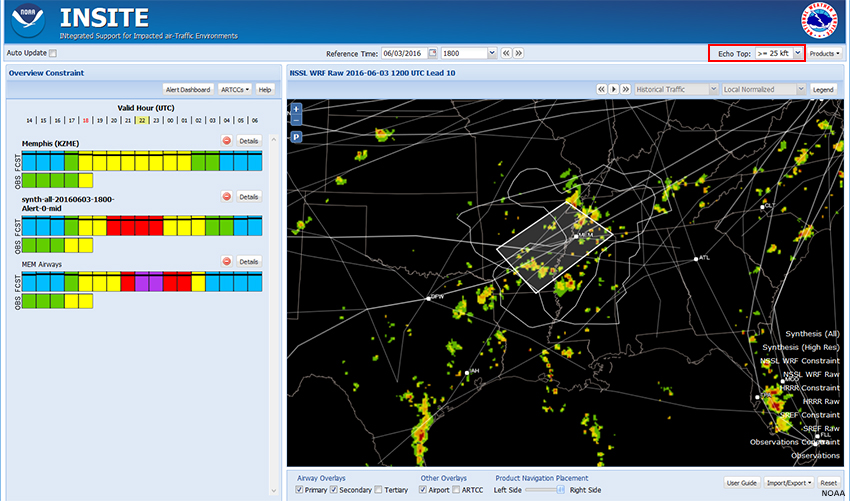This screenshot has height=501, width=850.
Task: Remove the synth-all-20160603-1800 alert row
Action: tap(227, 196)
